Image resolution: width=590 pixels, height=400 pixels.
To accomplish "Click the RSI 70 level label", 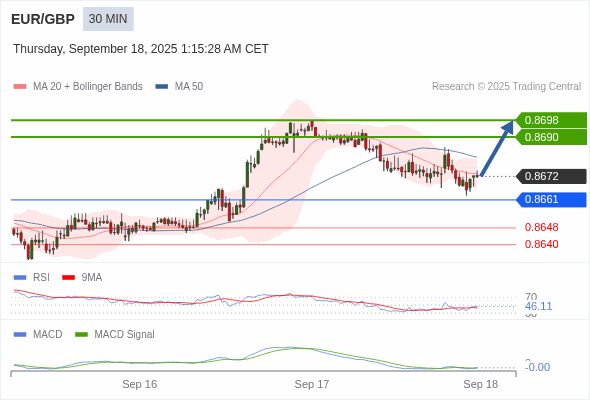I will point(531,297).
